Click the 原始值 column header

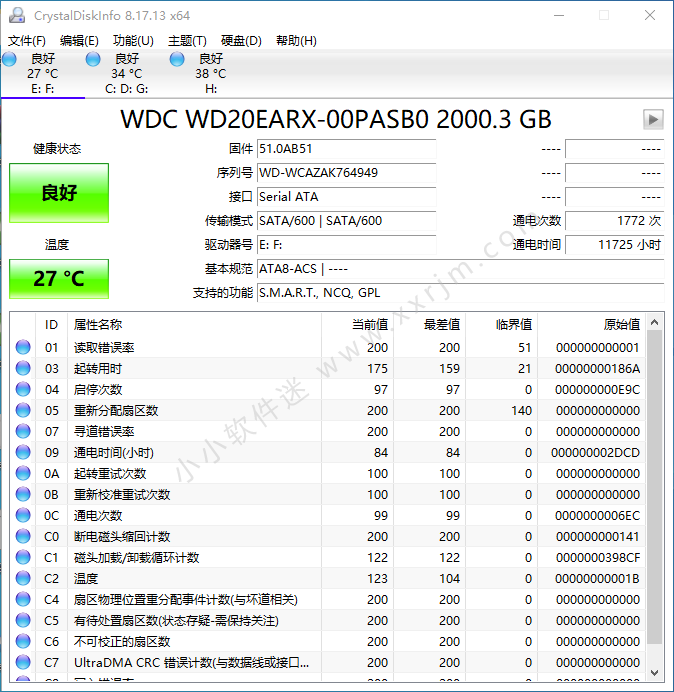click(591, 324)
